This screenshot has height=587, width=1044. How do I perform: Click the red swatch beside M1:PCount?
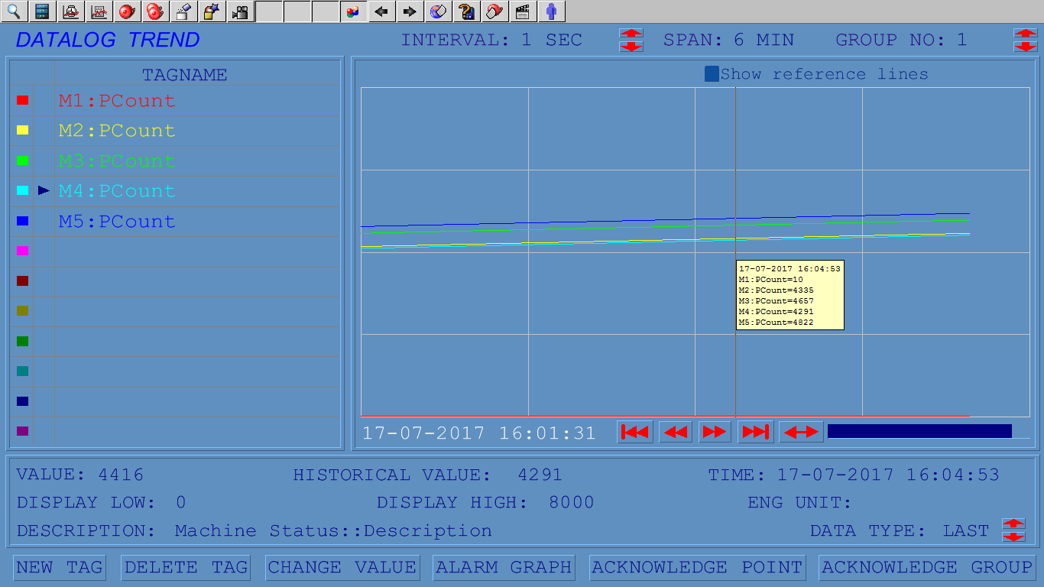pyautogui.click(x=23, y=100)
